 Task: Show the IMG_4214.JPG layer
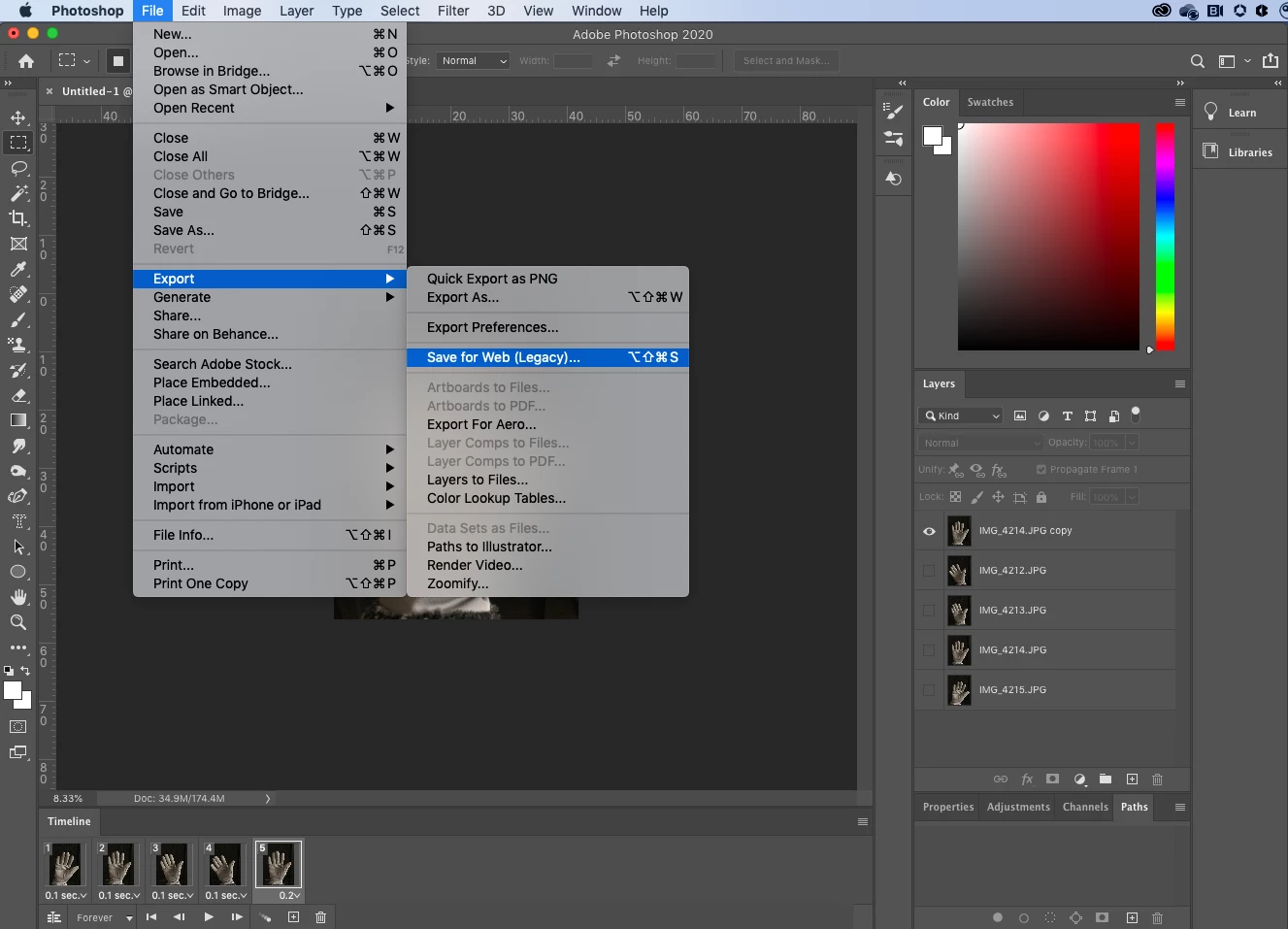929,650
